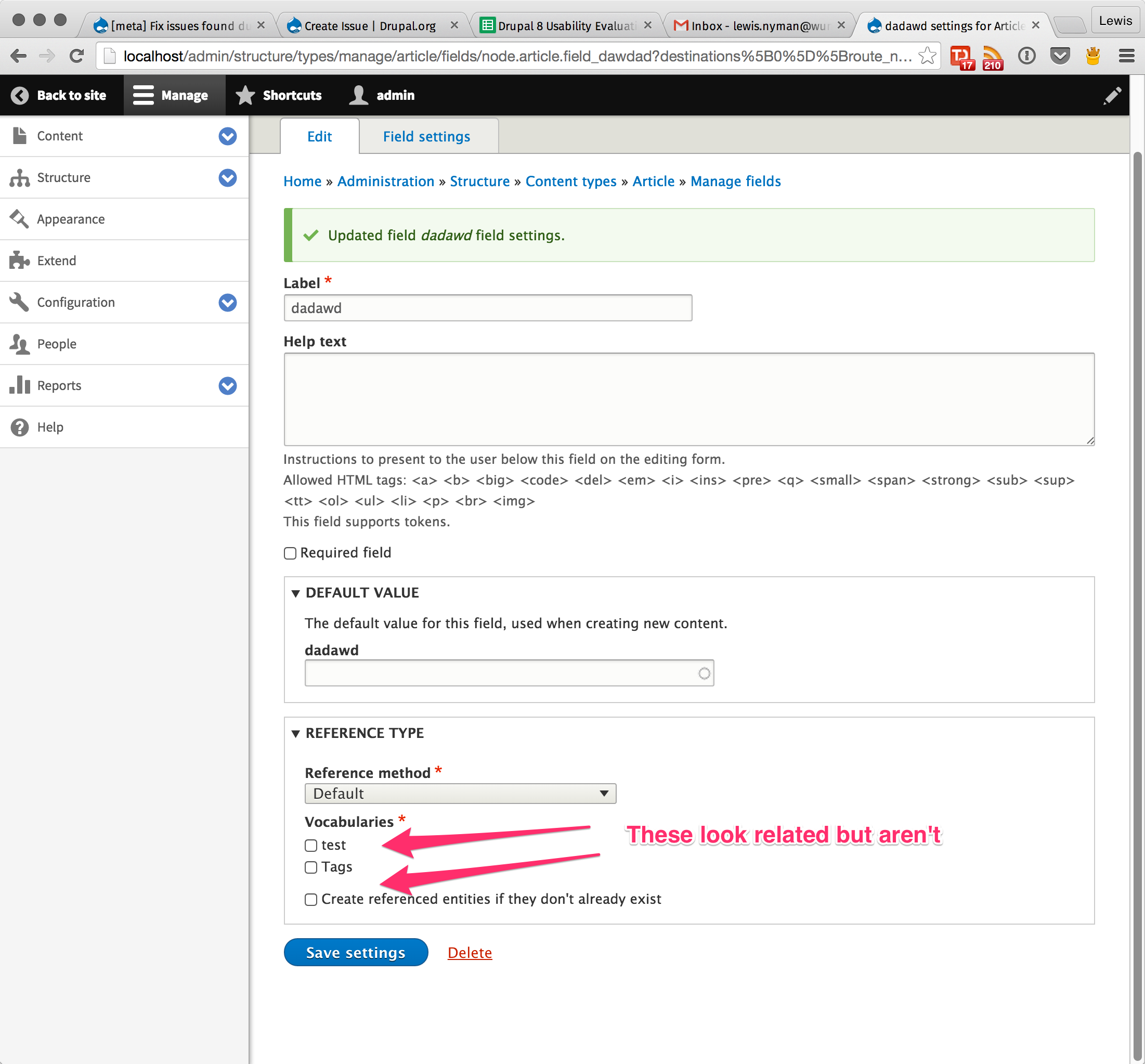Expand the Configuration menu chevron
The image size is (1145, 1064).
(227, 302)
